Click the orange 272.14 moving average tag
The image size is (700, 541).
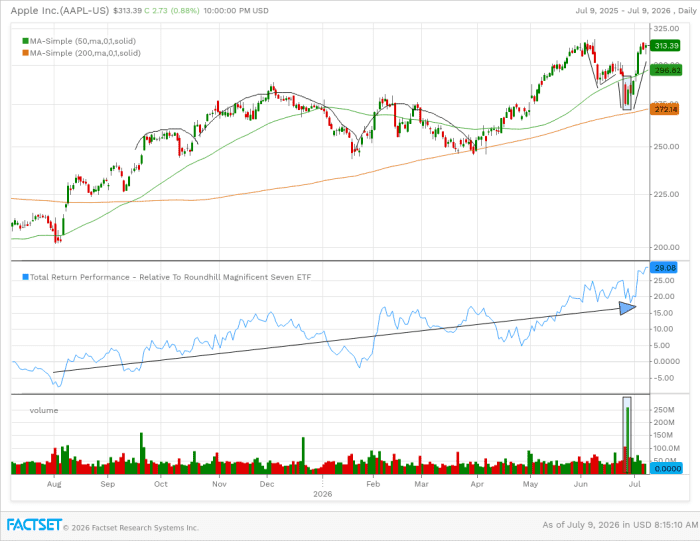point(665,109)
